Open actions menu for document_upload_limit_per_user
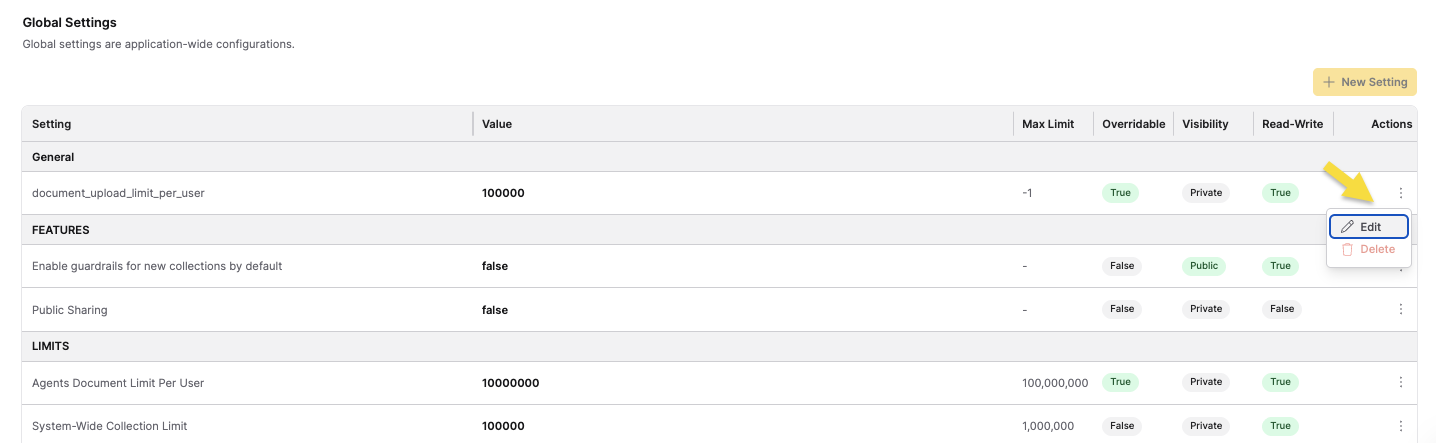 [x=1400, y=193]
